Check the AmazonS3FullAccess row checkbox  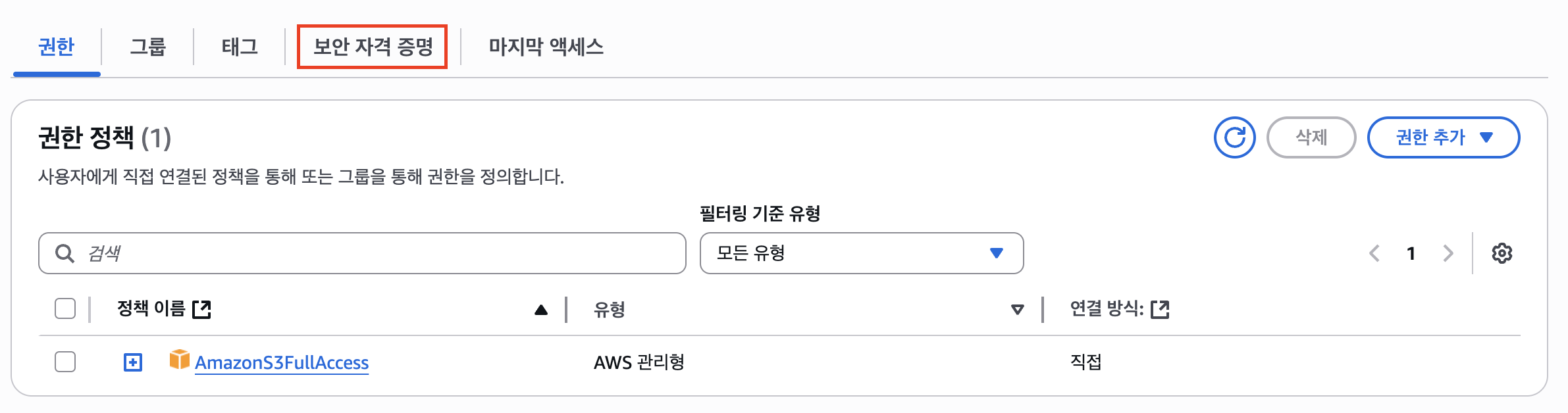(65, 362)
